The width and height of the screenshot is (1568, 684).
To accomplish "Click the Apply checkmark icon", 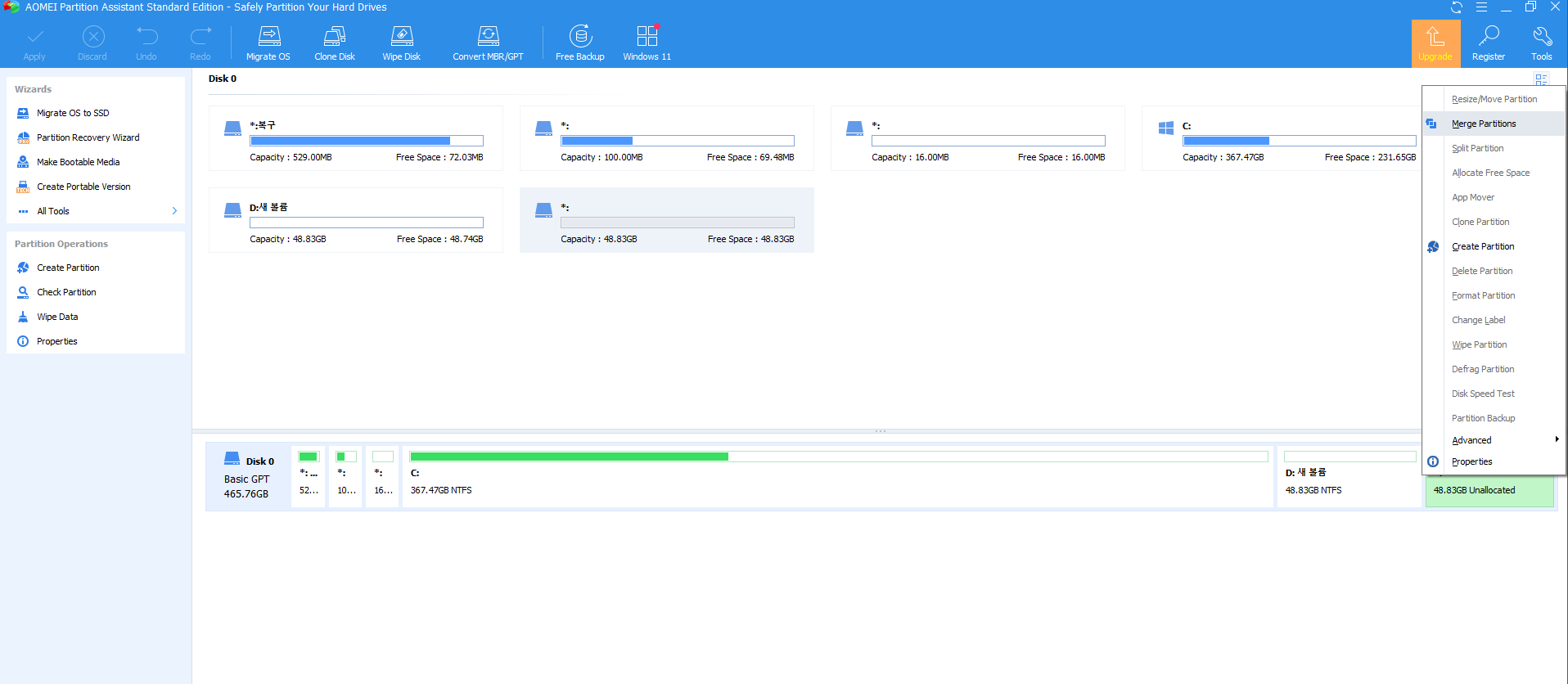I will point(34,37).
